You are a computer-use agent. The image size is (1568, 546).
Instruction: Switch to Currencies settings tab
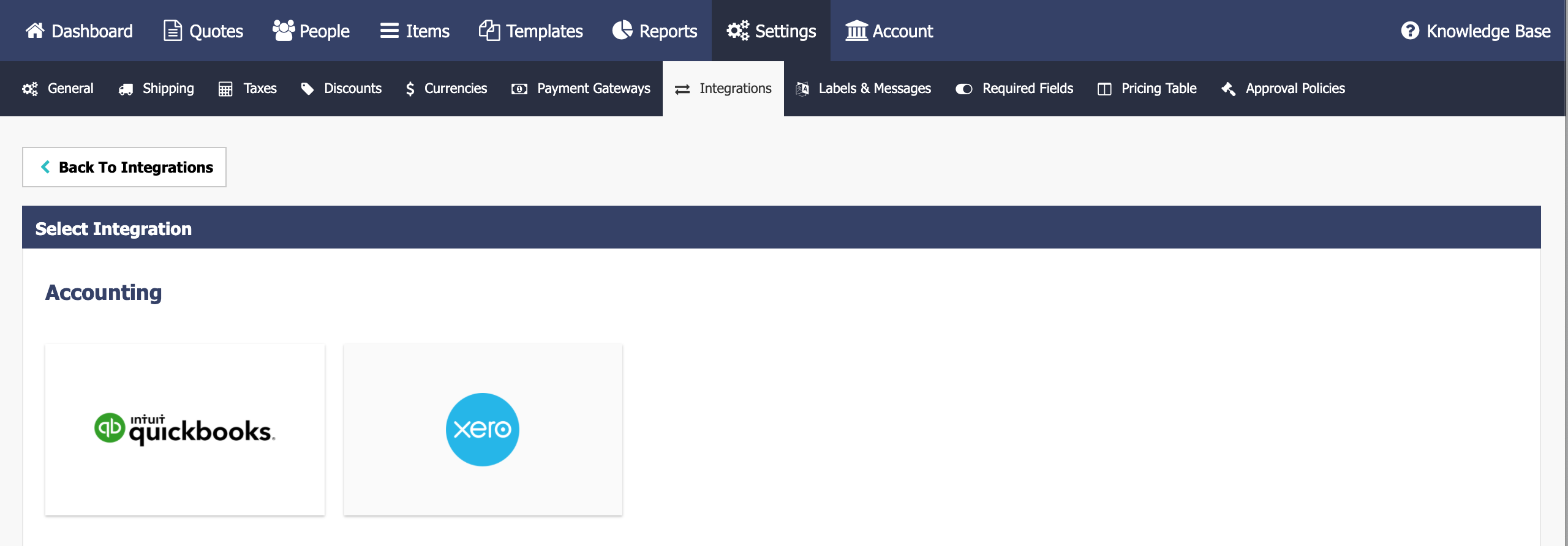click(x=456, y=89)
